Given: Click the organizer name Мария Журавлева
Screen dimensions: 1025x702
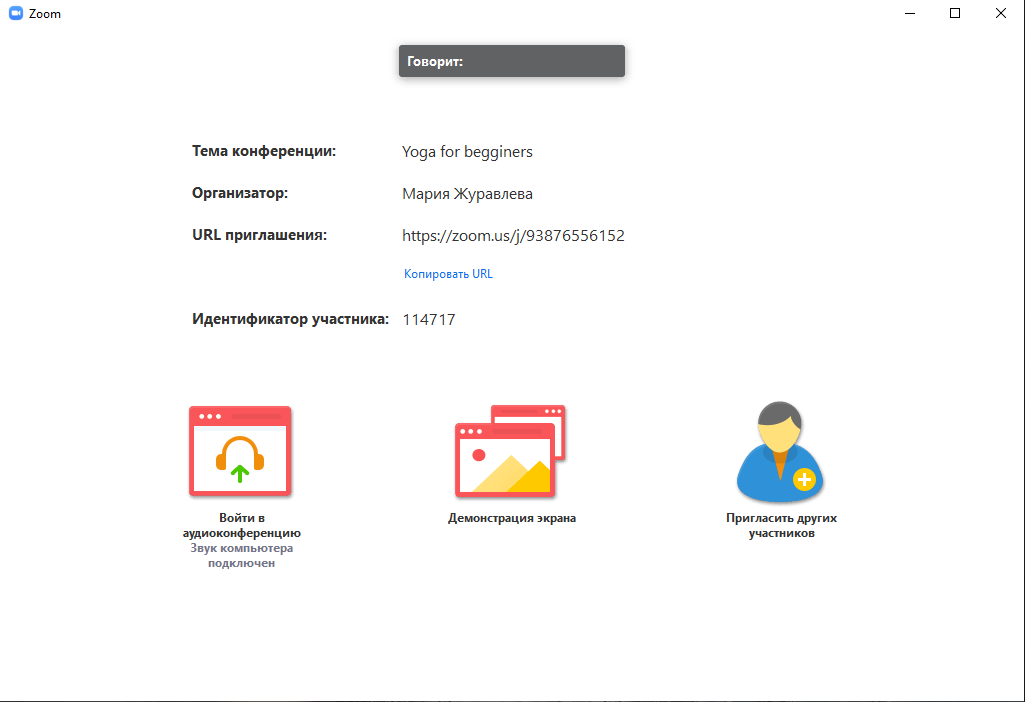Looking at the screenshot, I should coord(467,193).
